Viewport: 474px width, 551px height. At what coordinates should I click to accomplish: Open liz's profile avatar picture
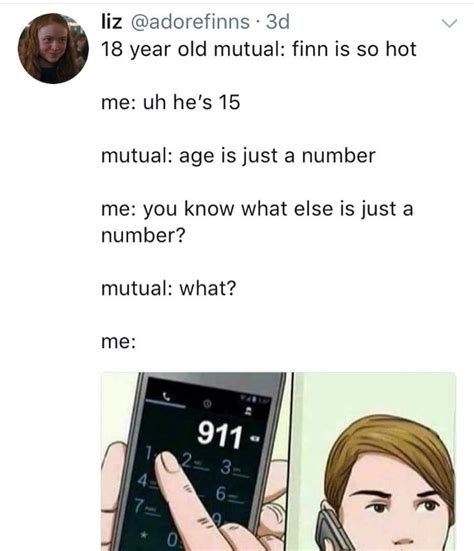click(x=53, y=48)
